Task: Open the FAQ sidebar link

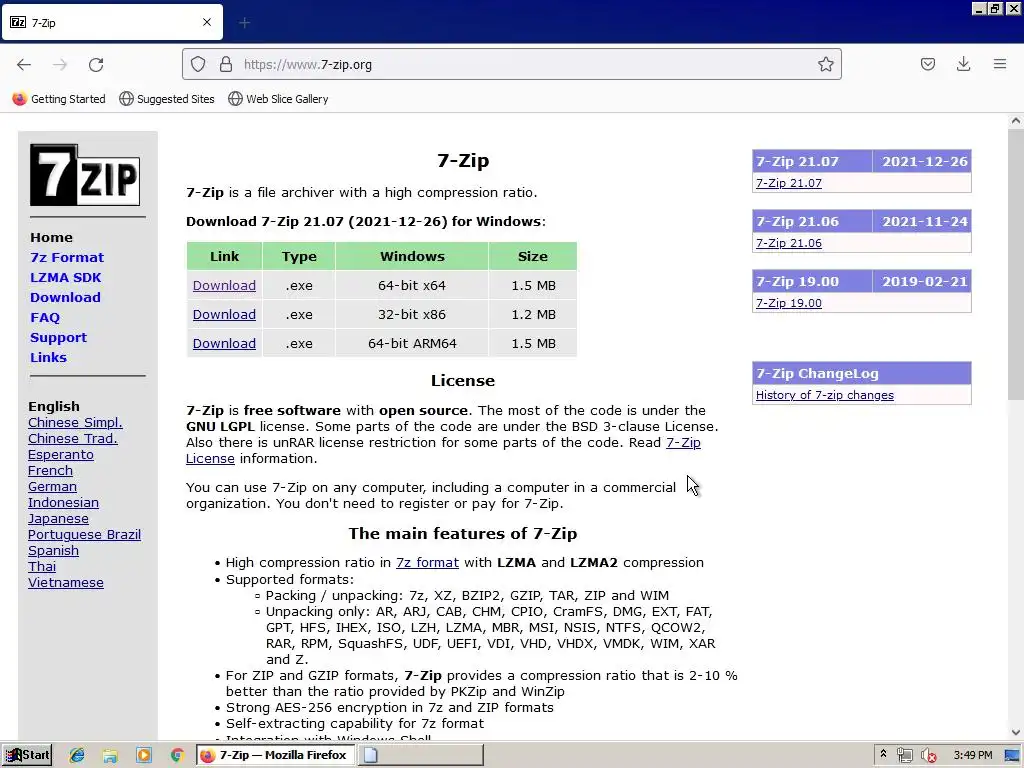Action: pos(44,317)
